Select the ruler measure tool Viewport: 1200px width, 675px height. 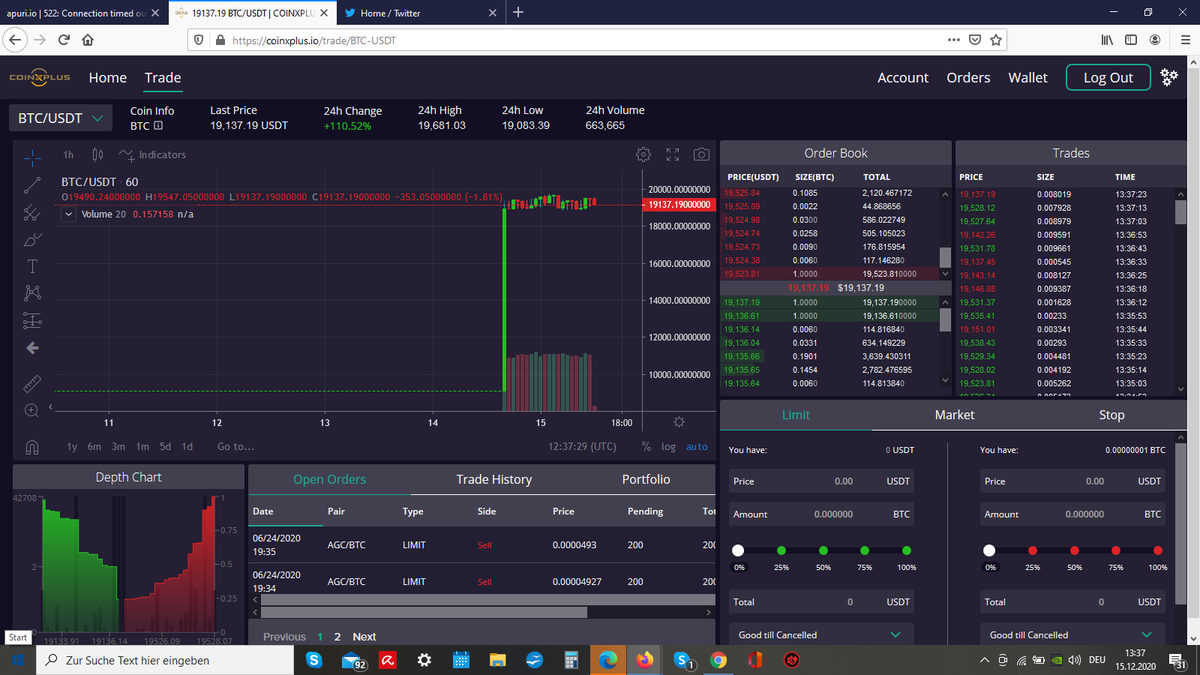coord(32,383)
